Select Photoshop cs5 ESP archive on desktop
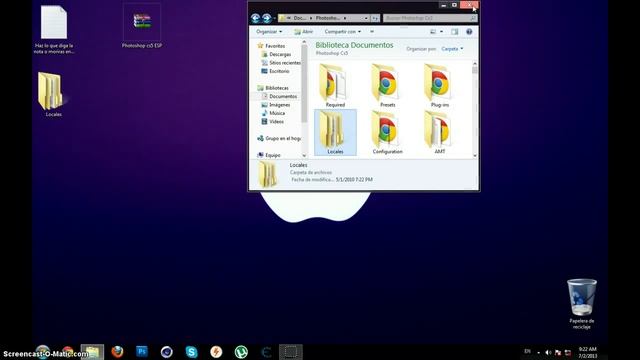The height and width of the screenshot is (360, 640). click(x=142, y=26)
